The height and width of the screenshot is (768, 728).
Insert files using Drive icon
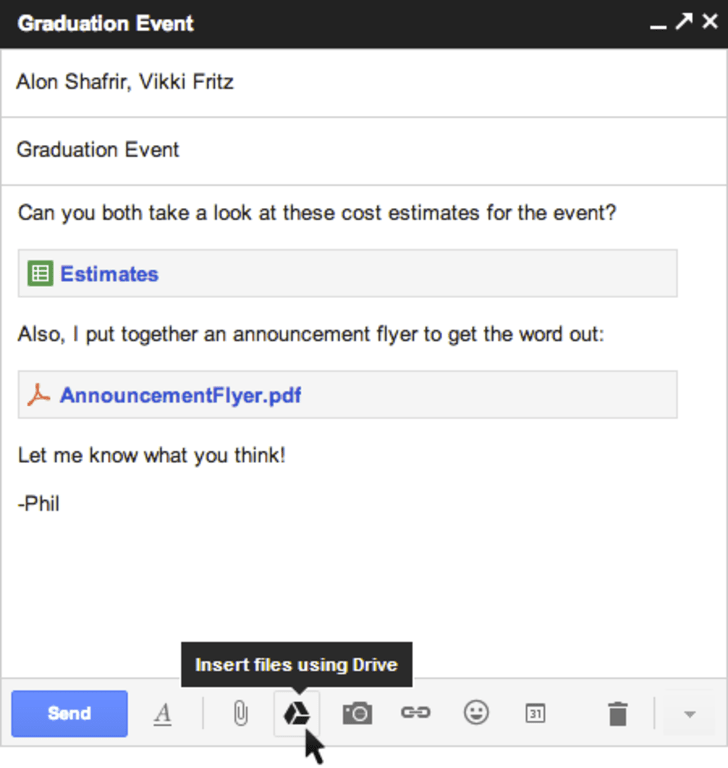297,713
